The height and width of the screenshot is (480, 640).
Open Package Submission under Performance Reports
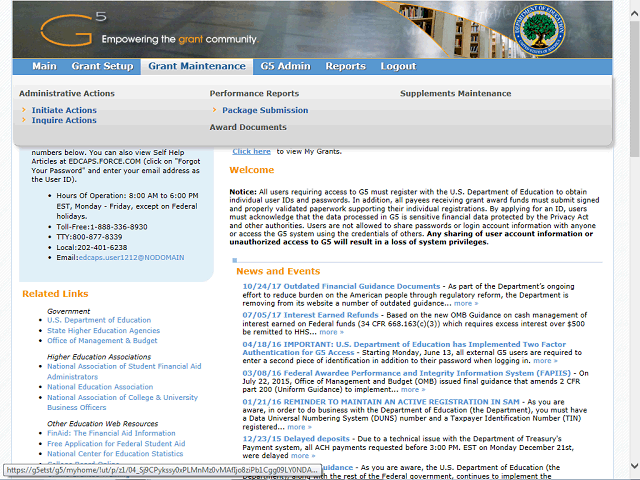tap(265, 110)
